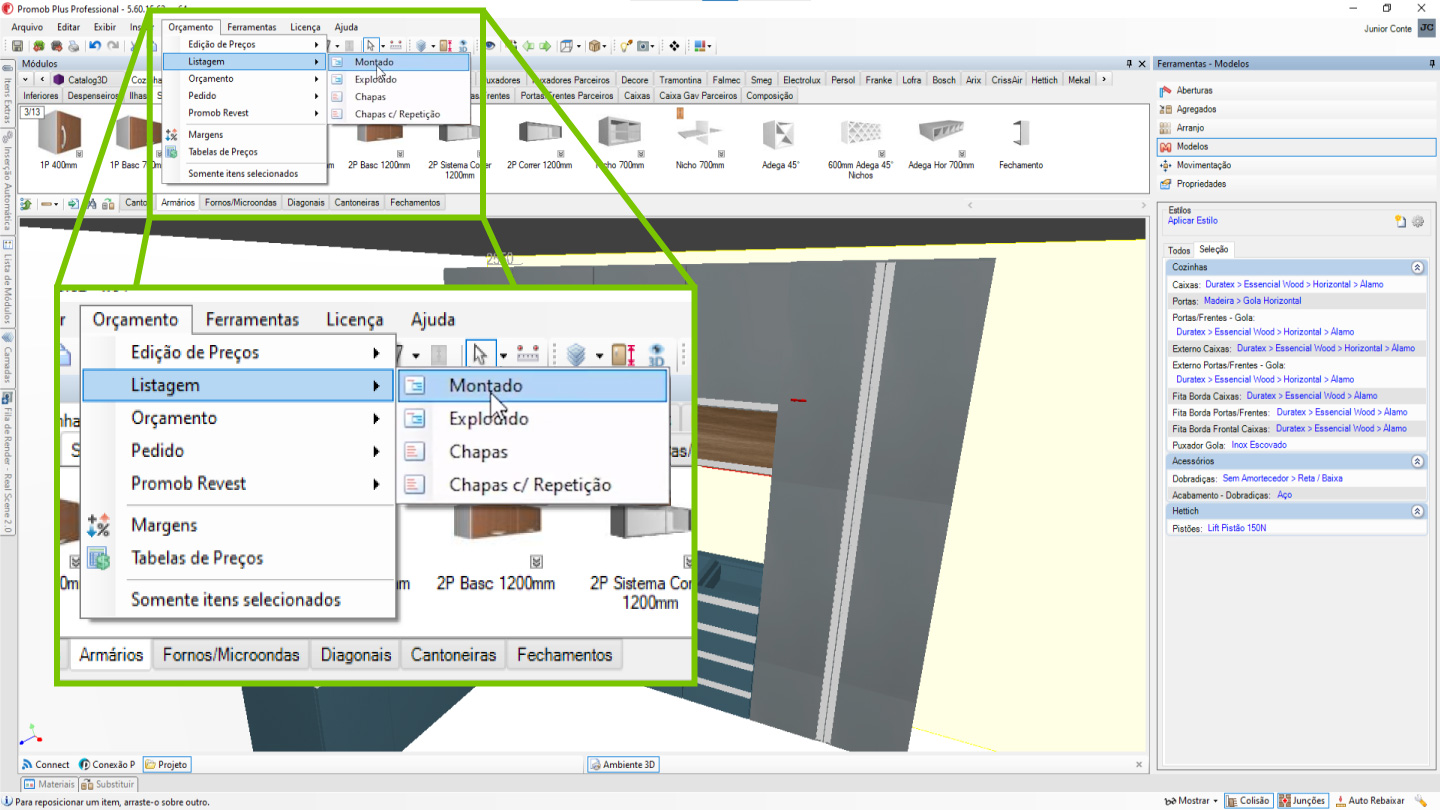Open the Margens option with percent icon
This screenshot has height=810, width=1440.
(205, 135)
